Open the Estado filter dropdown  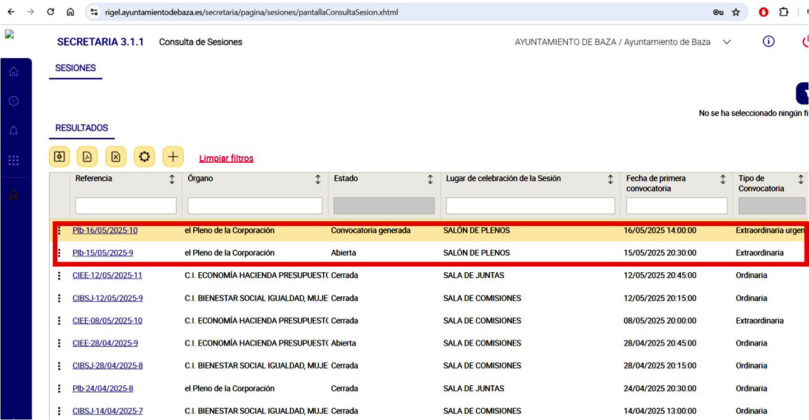[x=383, y=205]
